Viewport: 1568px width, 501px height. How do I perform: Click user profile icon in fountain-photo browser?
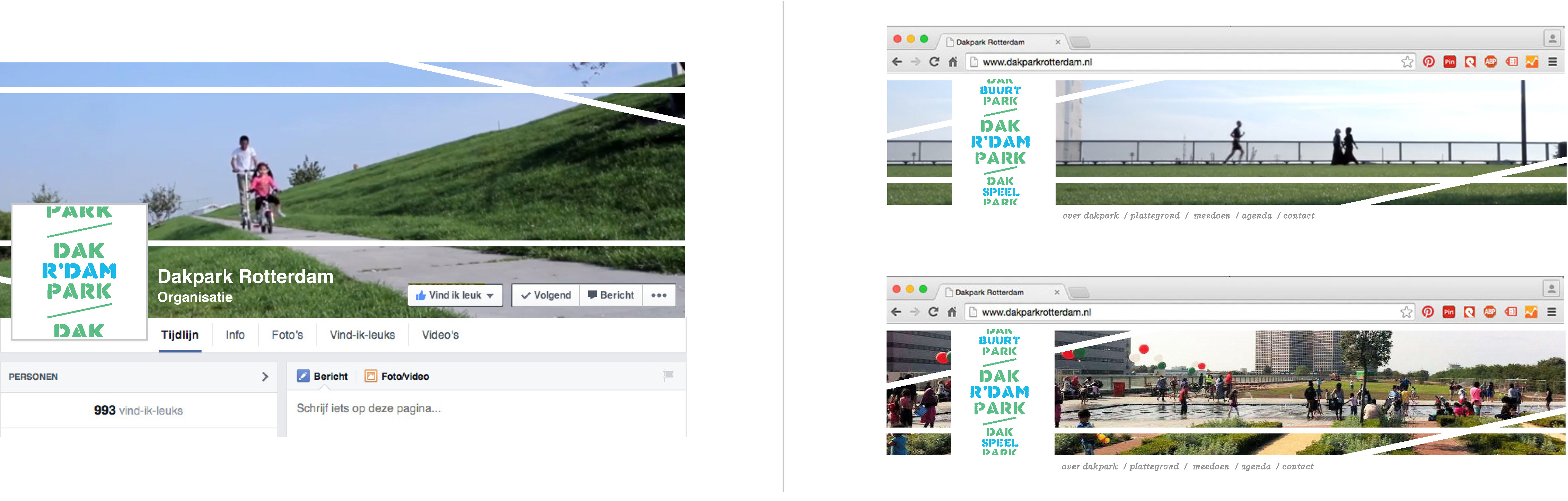1551,289
